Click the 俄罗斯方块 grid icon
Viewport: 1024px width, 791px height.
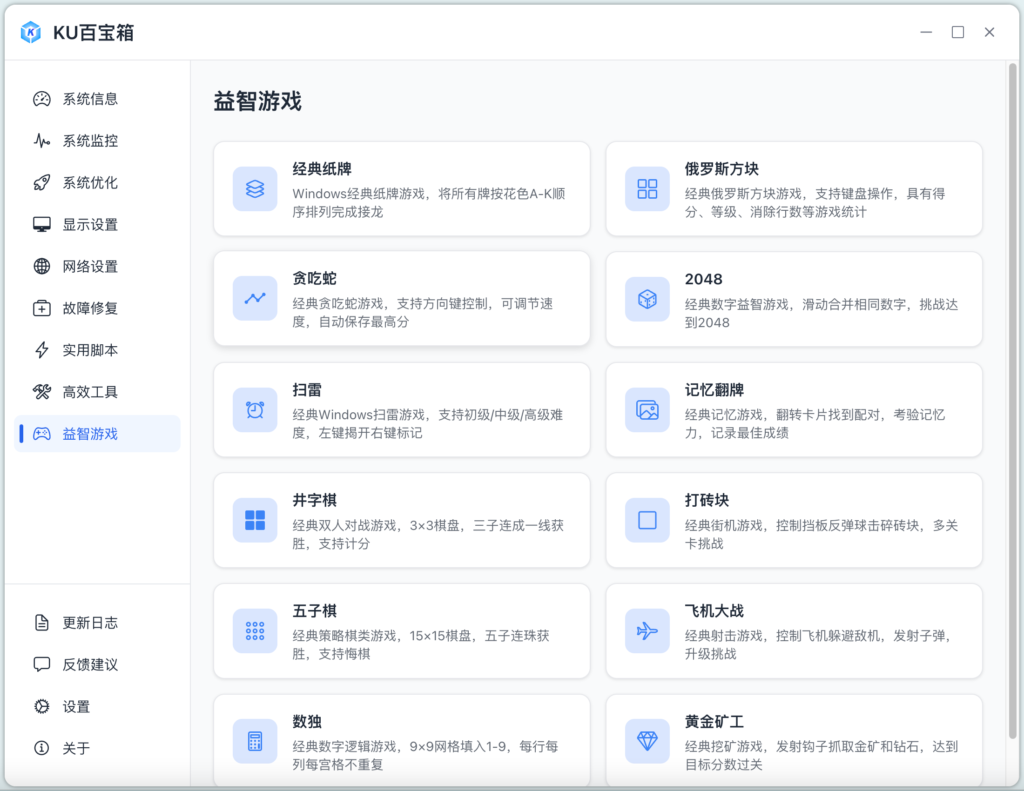coord(647,189)
